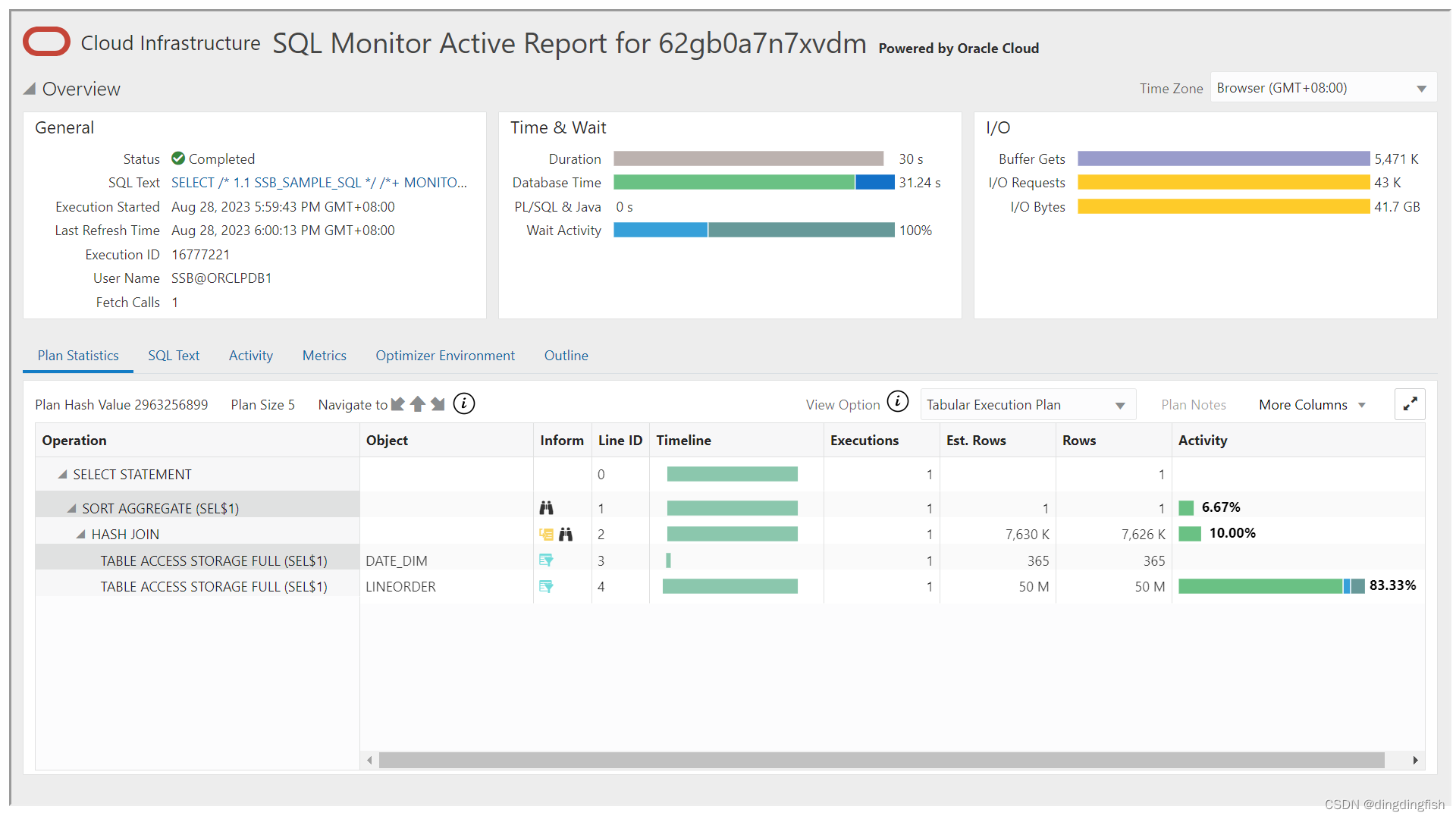
Task: Click the yellow info icon on HASH JOIN row
Action: [x=546, y=535]
